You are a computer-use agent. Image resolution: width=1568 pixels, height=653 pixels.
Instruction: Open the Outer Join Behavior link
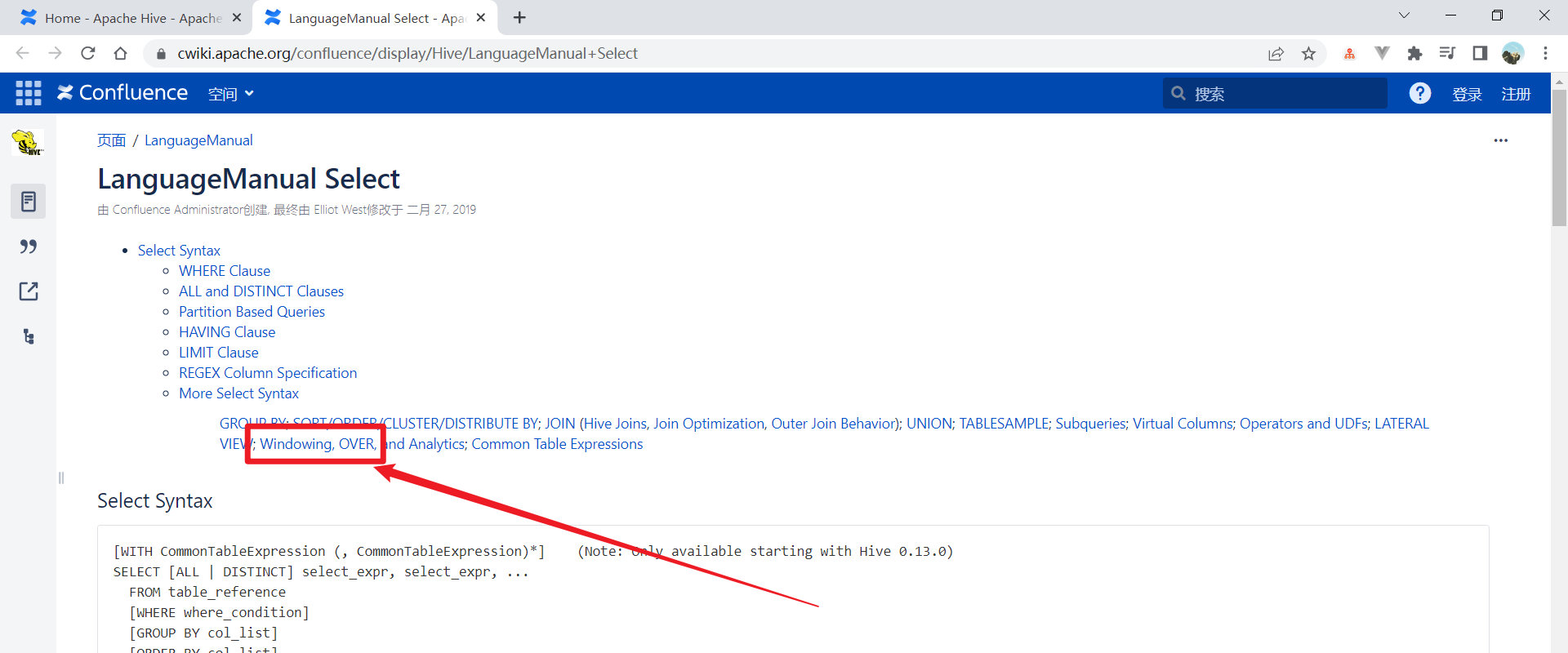tap(834, 424)
